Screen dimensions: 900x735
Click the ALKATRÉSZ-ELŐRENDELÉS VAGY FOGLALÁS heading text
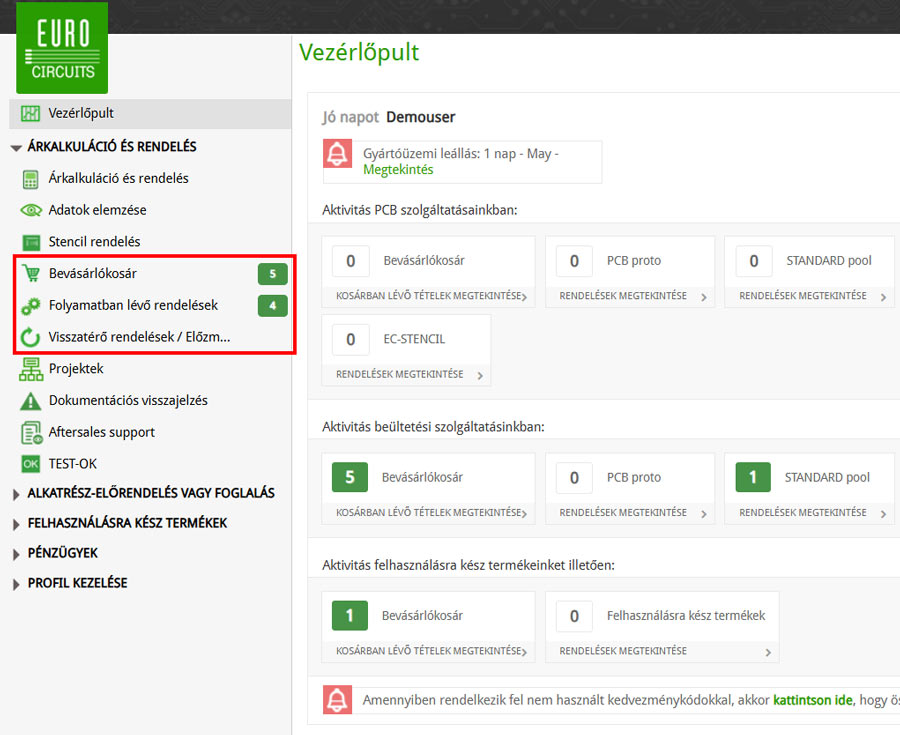tap(151, 493)
